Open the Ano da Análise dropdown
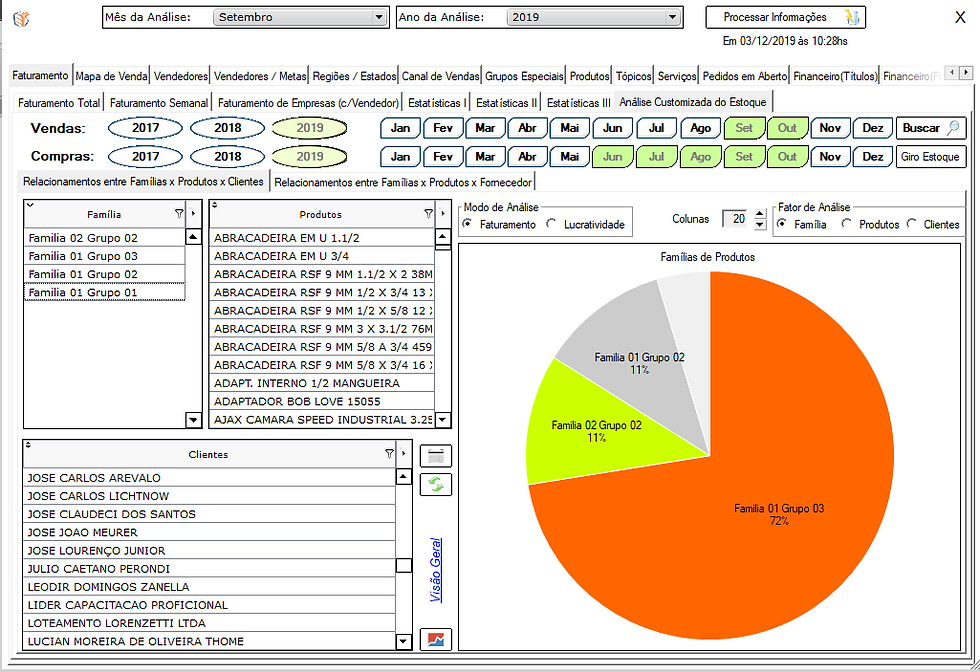The image size is (980, 672). (672, 18)
